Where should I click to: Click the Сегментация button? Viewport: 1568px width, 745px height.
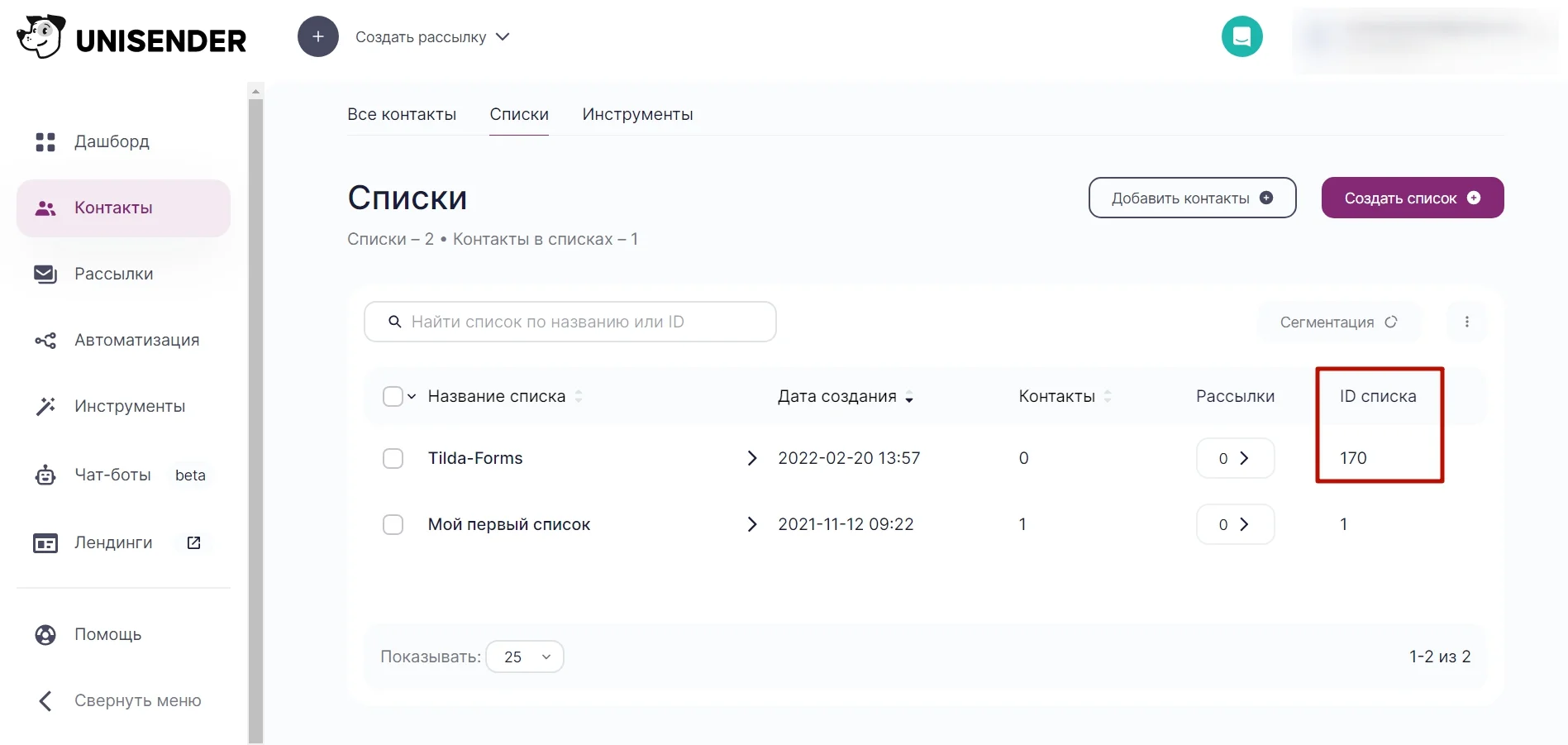point(1339,322)
